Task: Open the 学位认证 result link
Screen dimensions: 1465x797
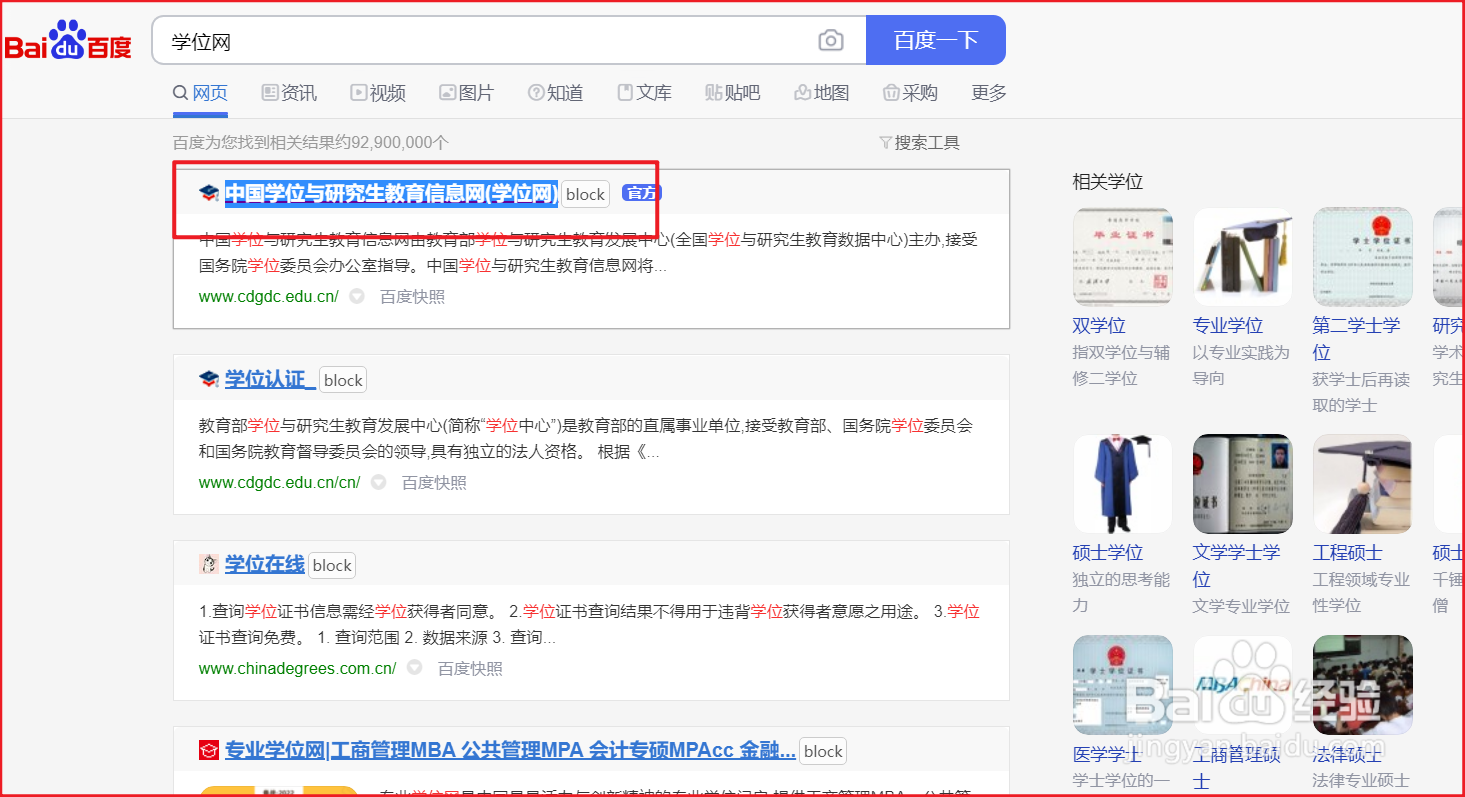Action: pyautogui.click(x=270, y=380)
